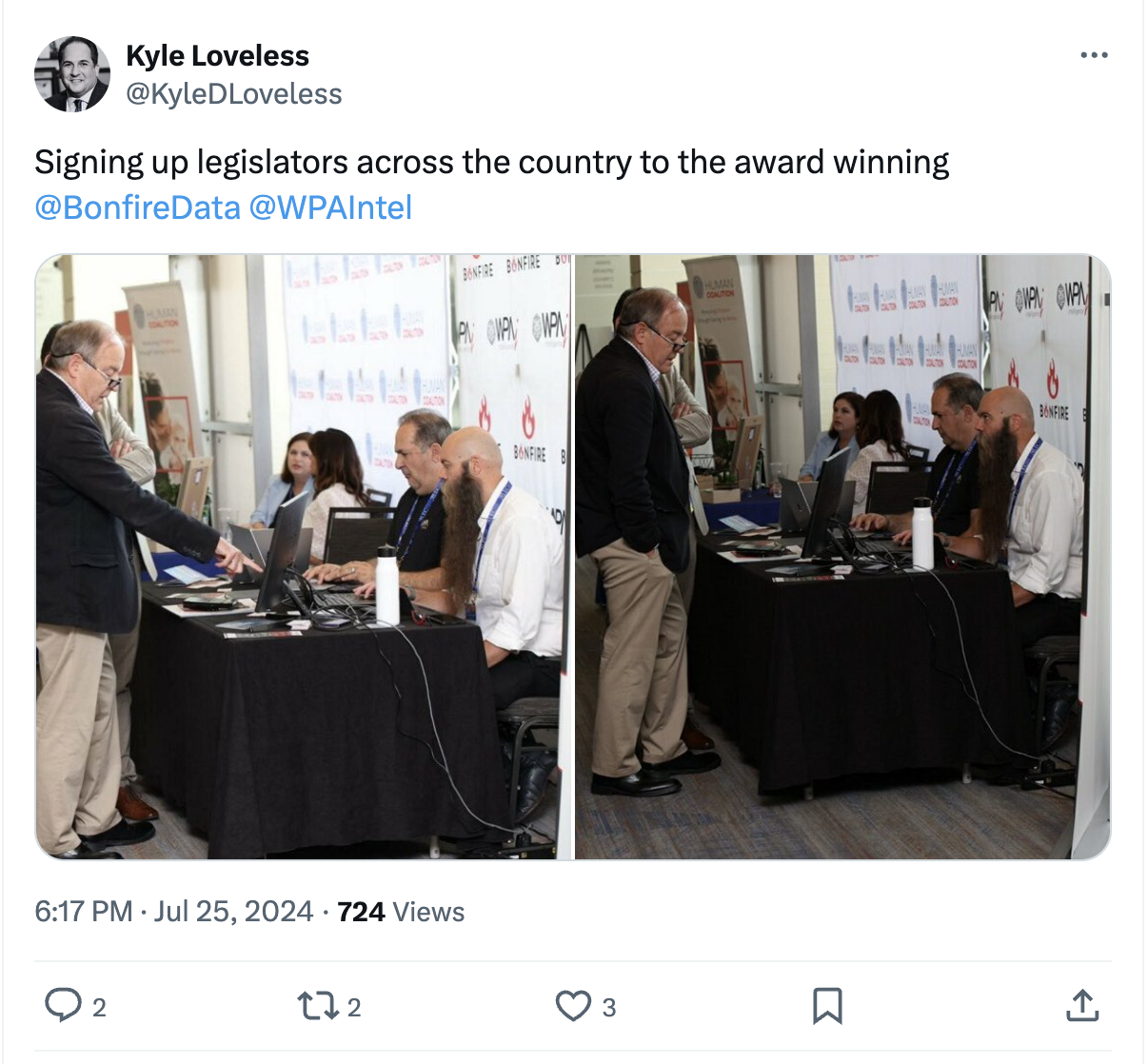
Task: Bookmark this tweet
Action: (x=827, y=1005)
